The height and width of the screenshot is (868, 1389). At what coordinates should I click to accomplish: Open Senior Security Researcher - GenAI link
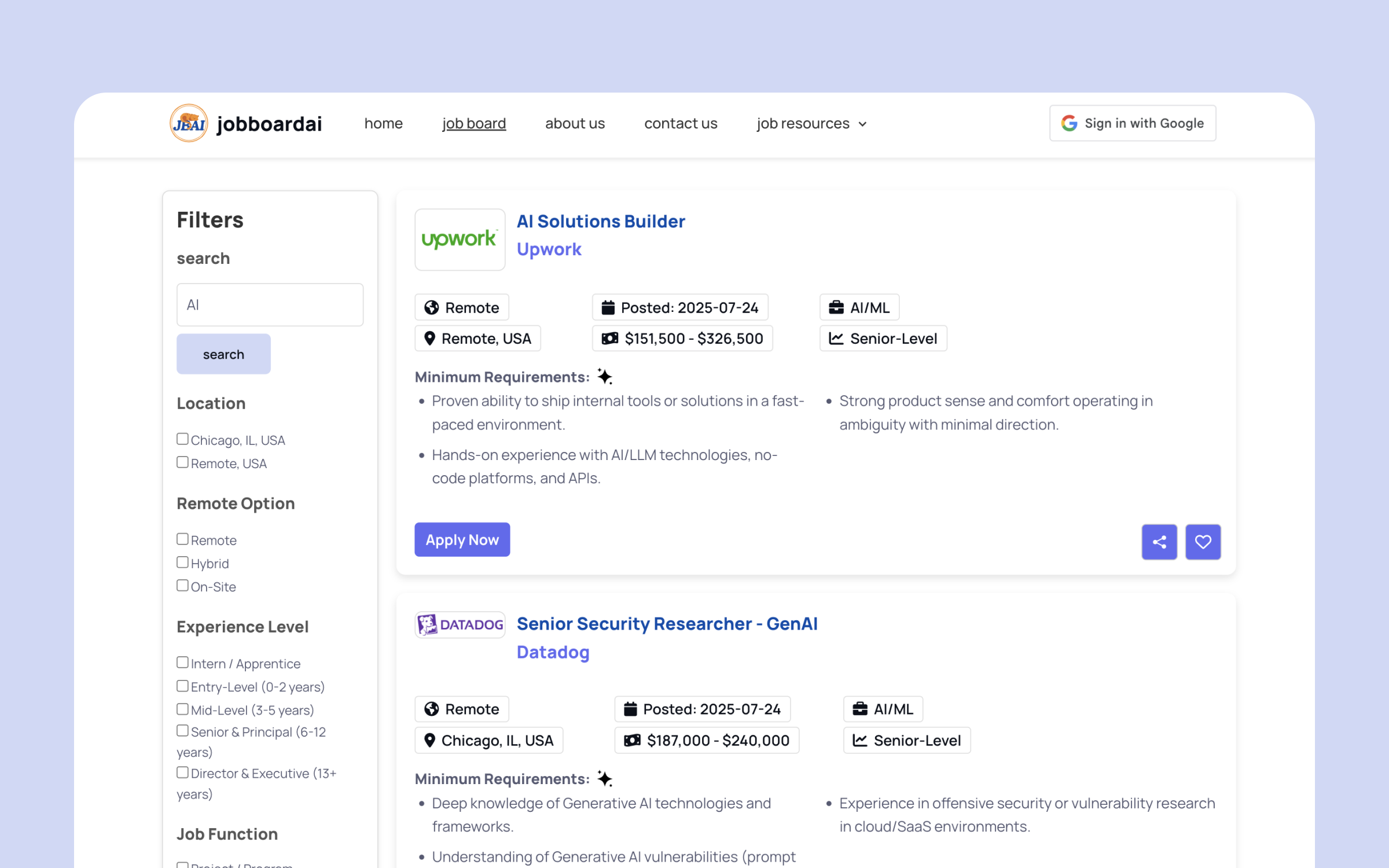click(667, 623)
